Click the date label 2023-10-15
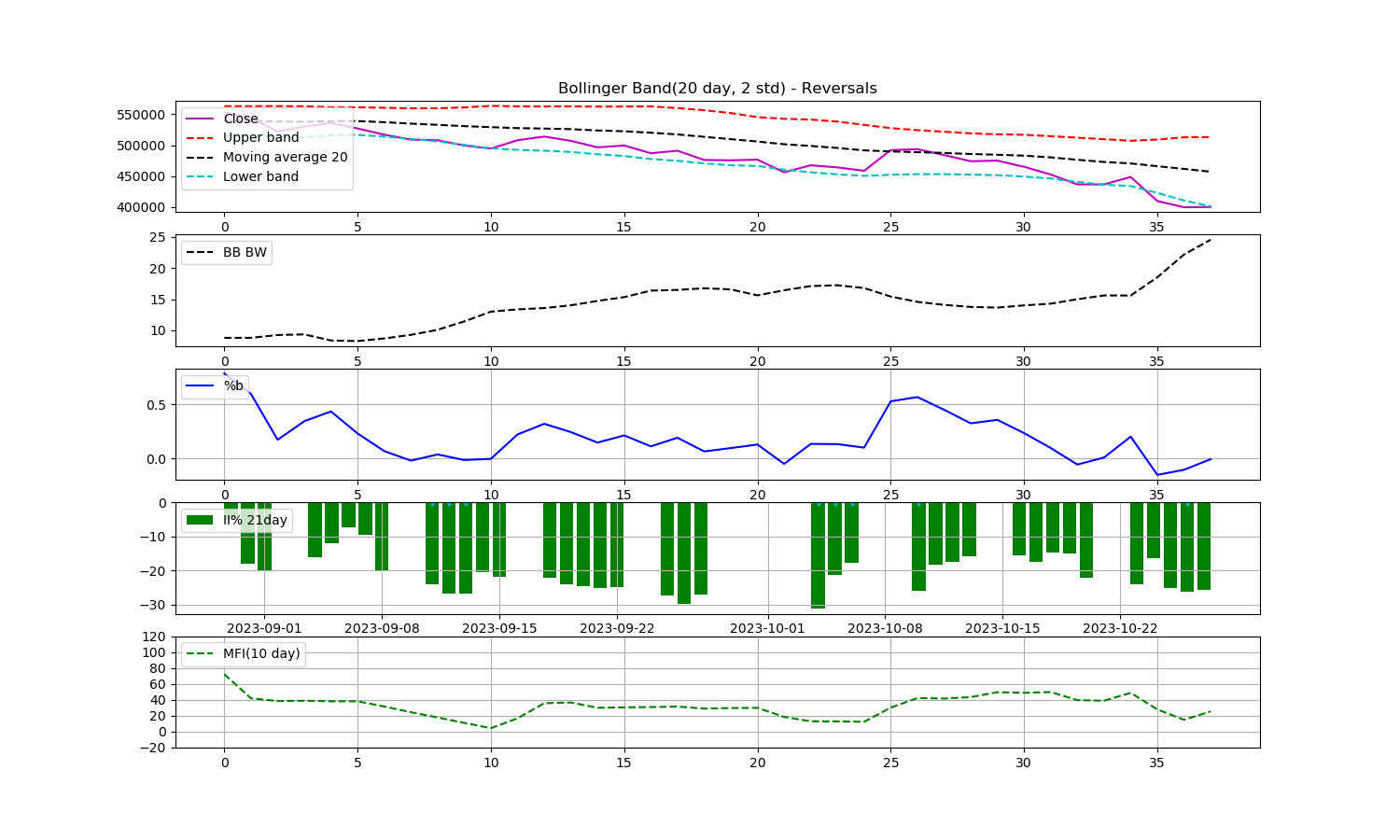The height and width of the screenshot is (840, 1400). [1002, 628]
